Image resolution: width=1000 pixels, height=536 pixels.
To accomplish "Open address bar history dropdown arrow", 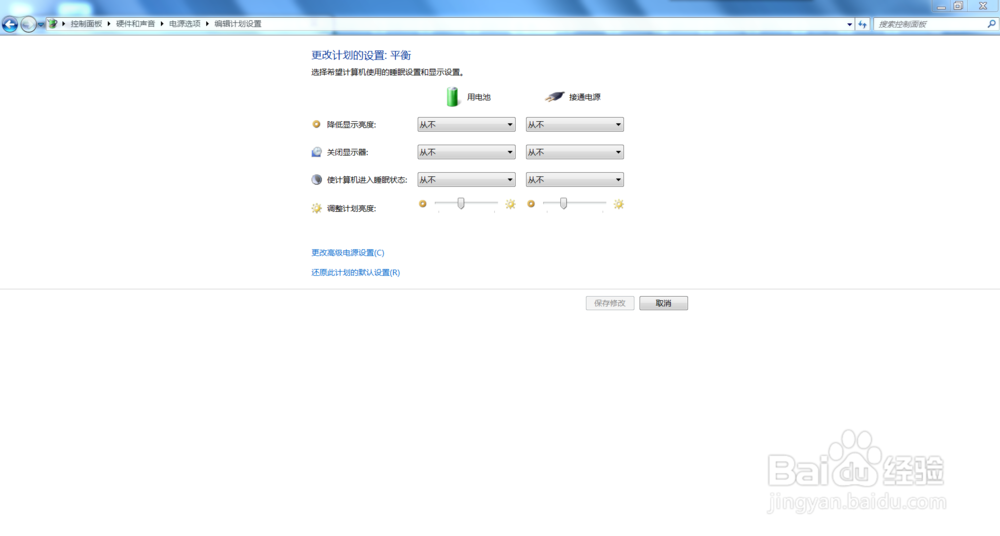I will 849,24.
